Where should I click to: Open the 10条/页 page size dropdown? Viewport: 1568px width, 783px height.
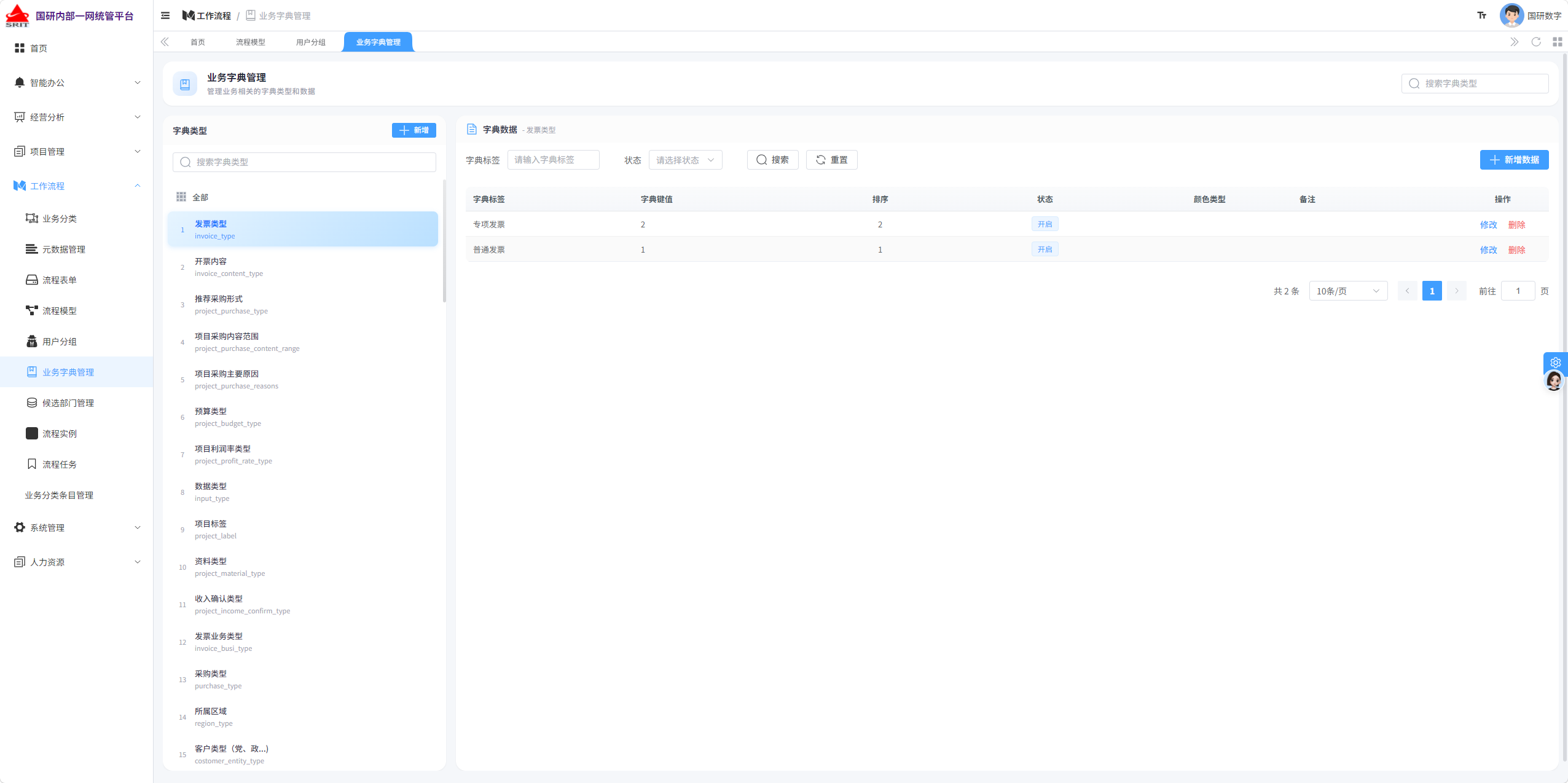1348,291
